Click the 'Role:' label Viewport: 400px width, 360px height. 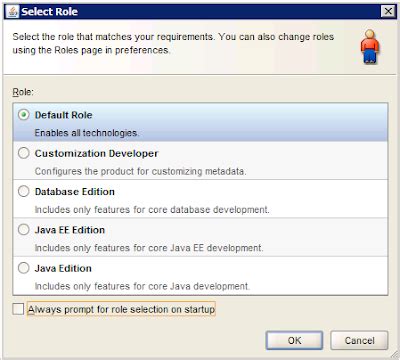point(23,92)
